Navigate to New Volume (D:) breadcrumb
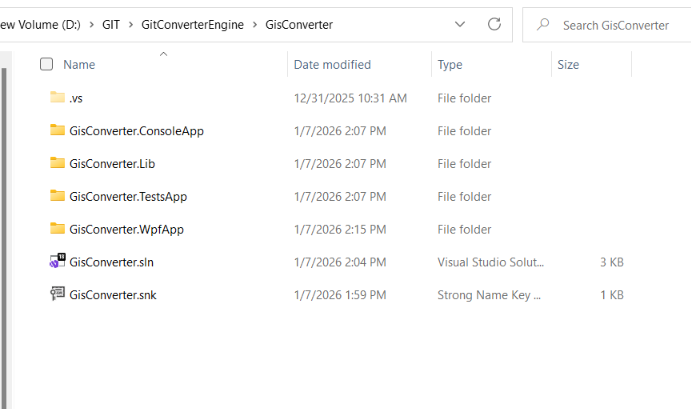 coord(40,25)
